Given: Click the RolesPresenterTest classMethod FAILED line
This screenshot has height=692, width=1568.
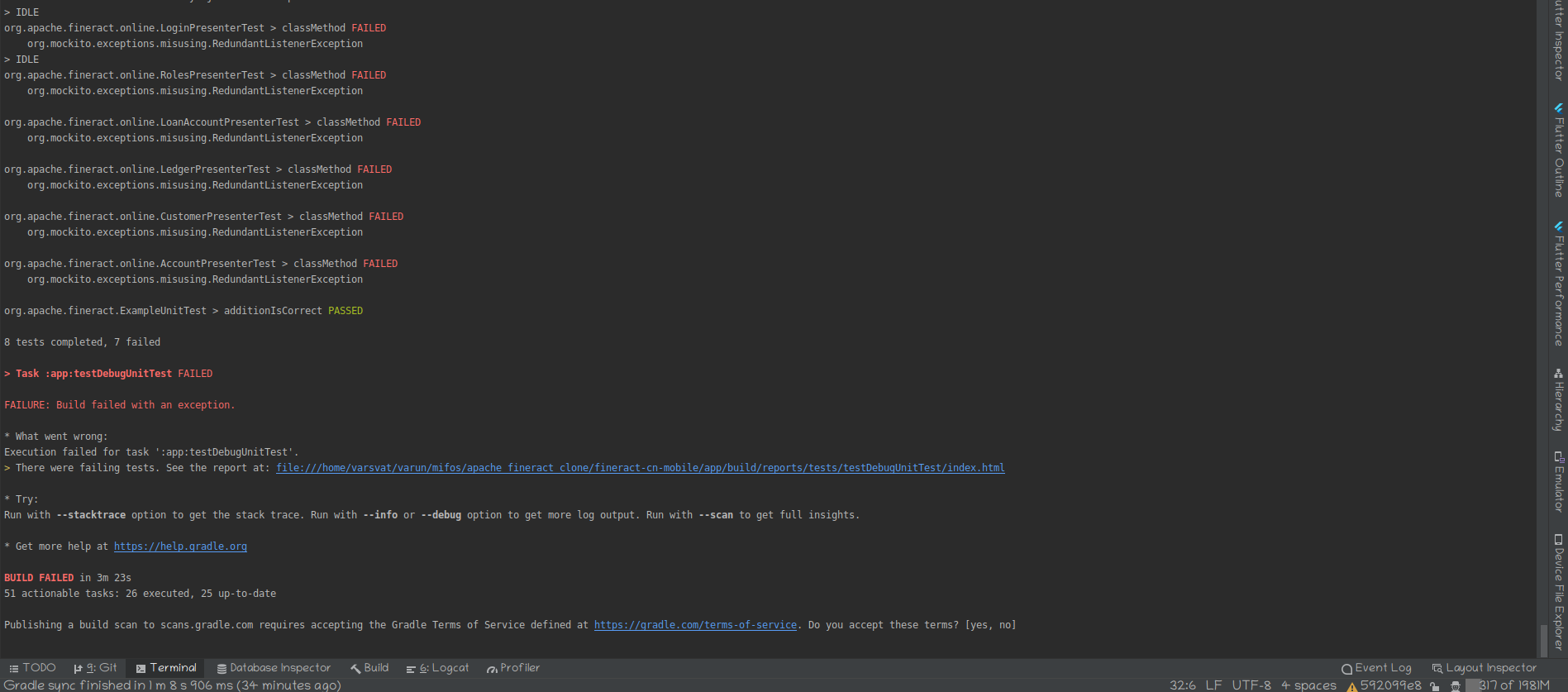Looking at the screenshot, I should pos(195,75).
